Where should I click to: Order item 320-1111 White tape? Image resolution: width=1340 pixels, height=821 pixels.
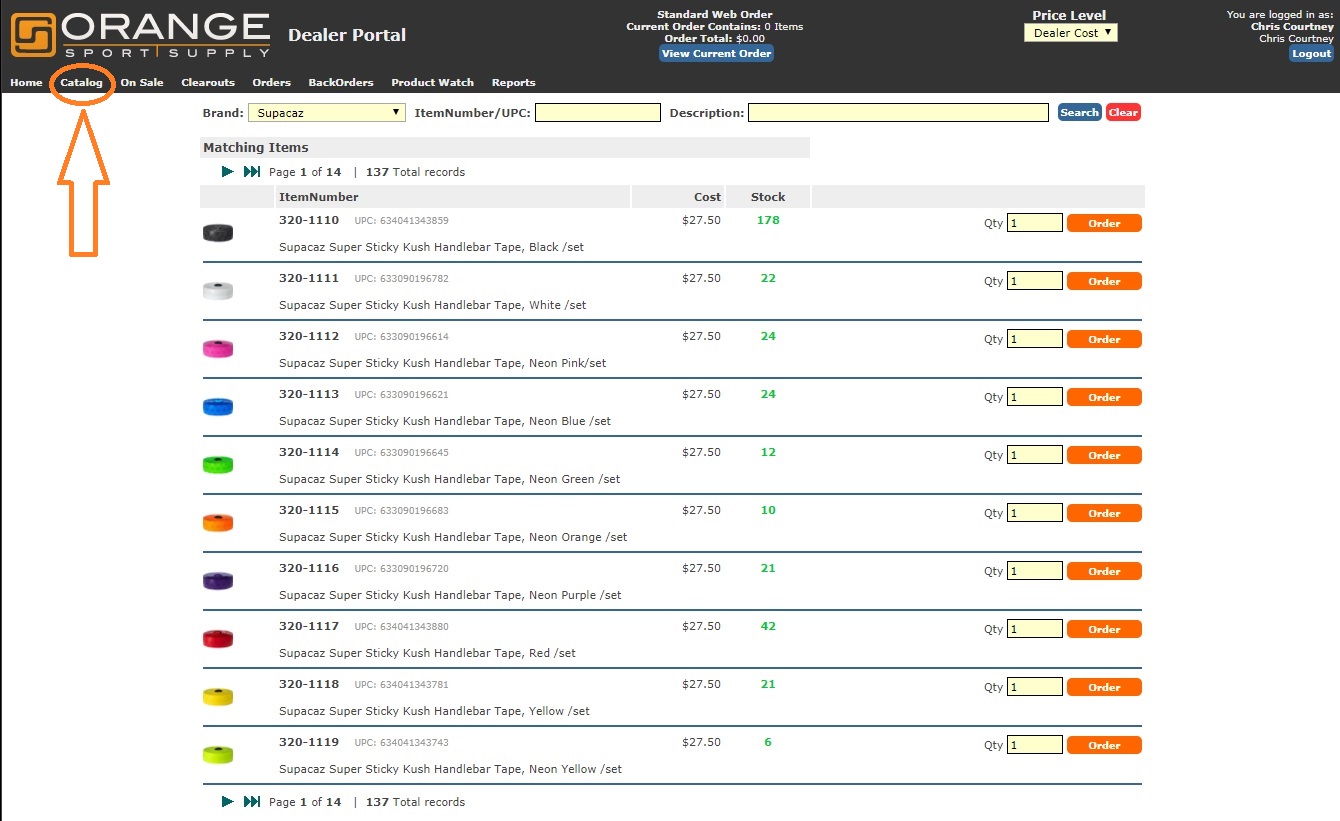pyautogui.click(x=1104, y=281)
